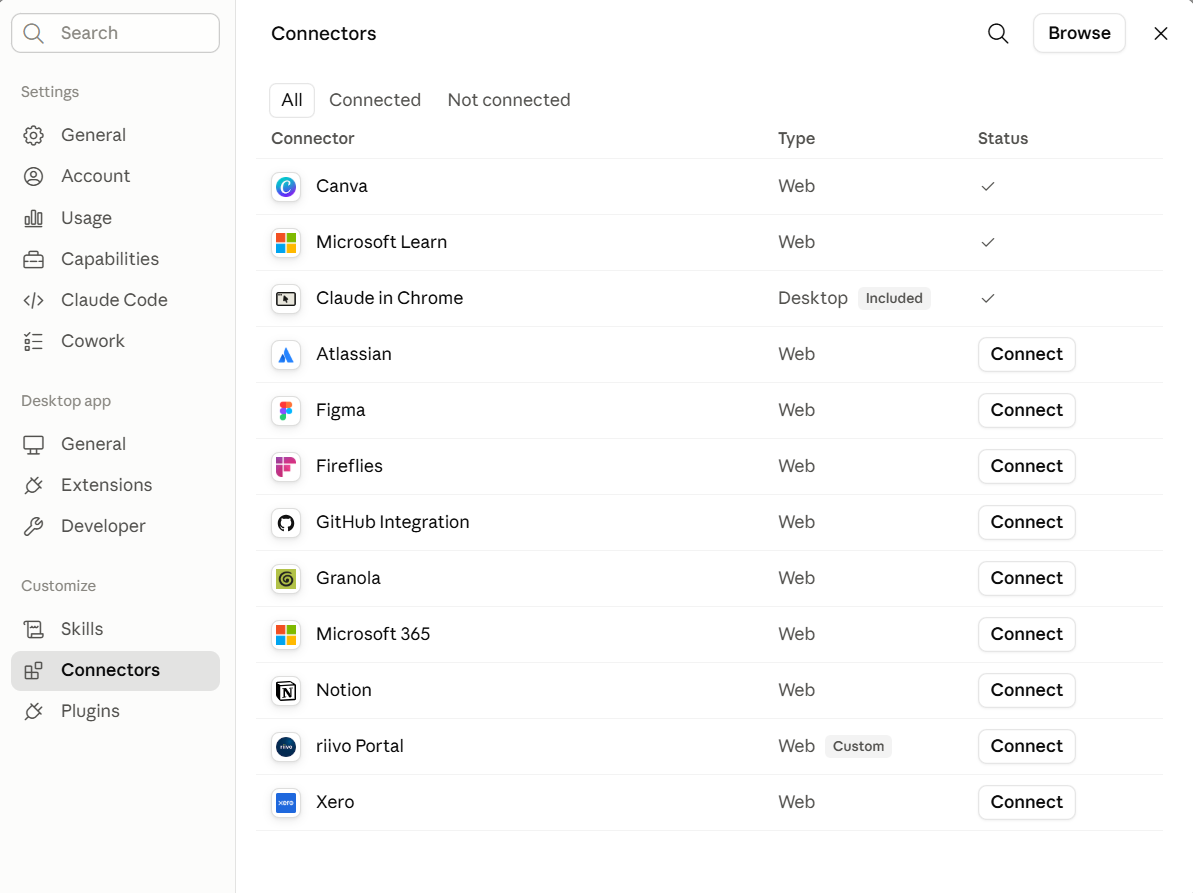Click the Capabilities briefcase icon
The width and height of the screenshot is (1193, 893).
coord(33,259)
